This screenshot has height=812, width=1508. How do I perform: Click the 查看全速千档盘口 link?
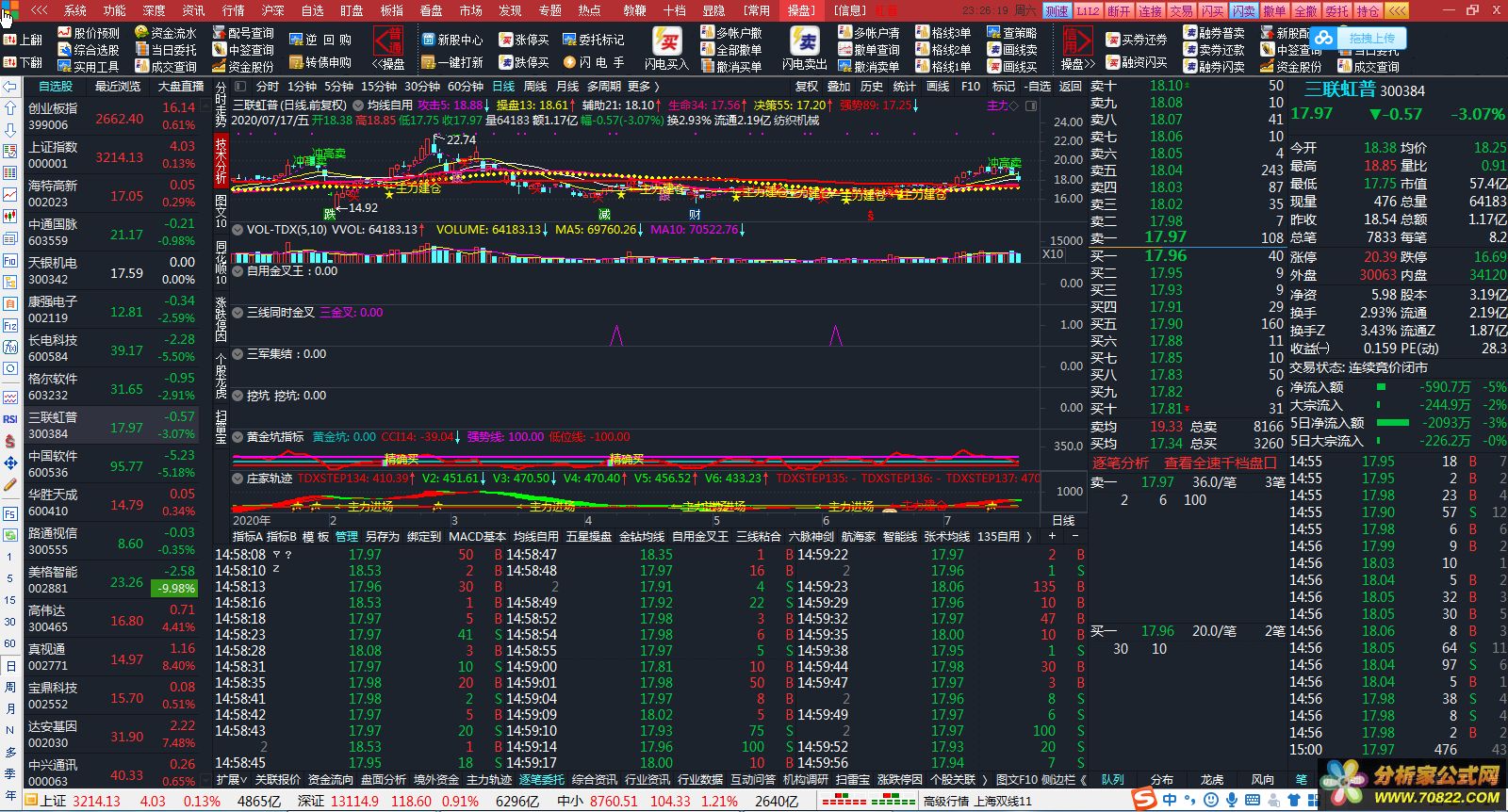[x=1221, y=463]
